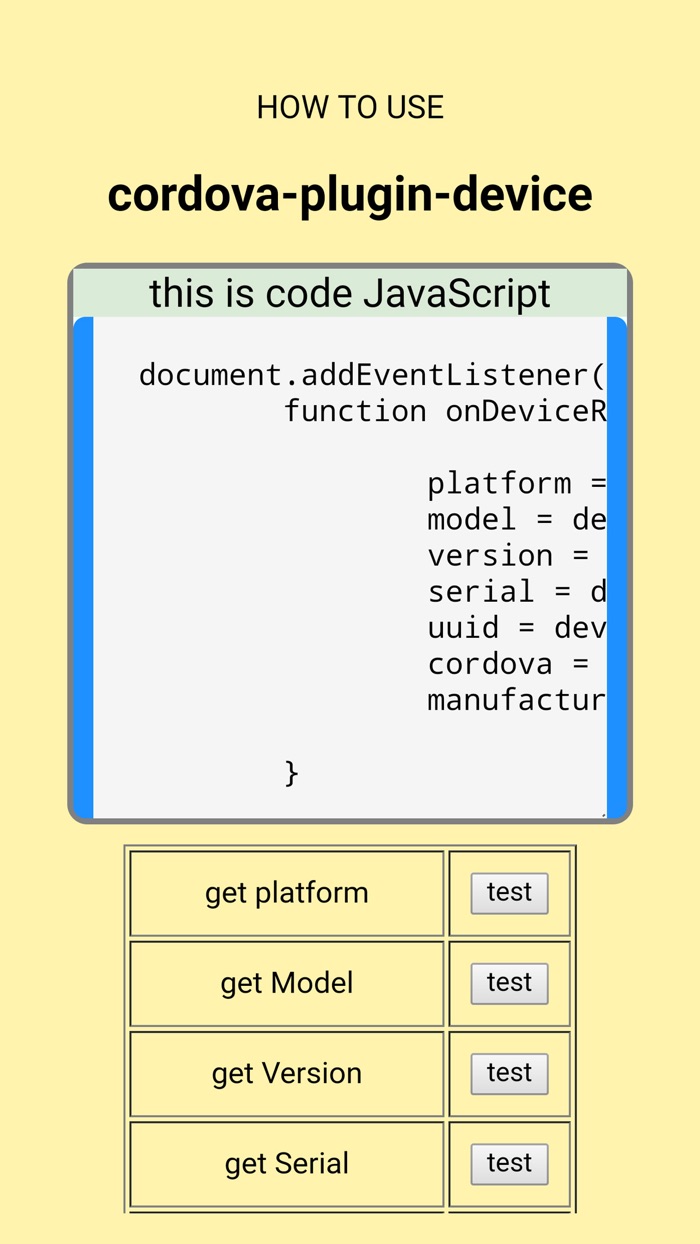Click the 'platform =' code line

pyautogui.click(x=517, y=483)
